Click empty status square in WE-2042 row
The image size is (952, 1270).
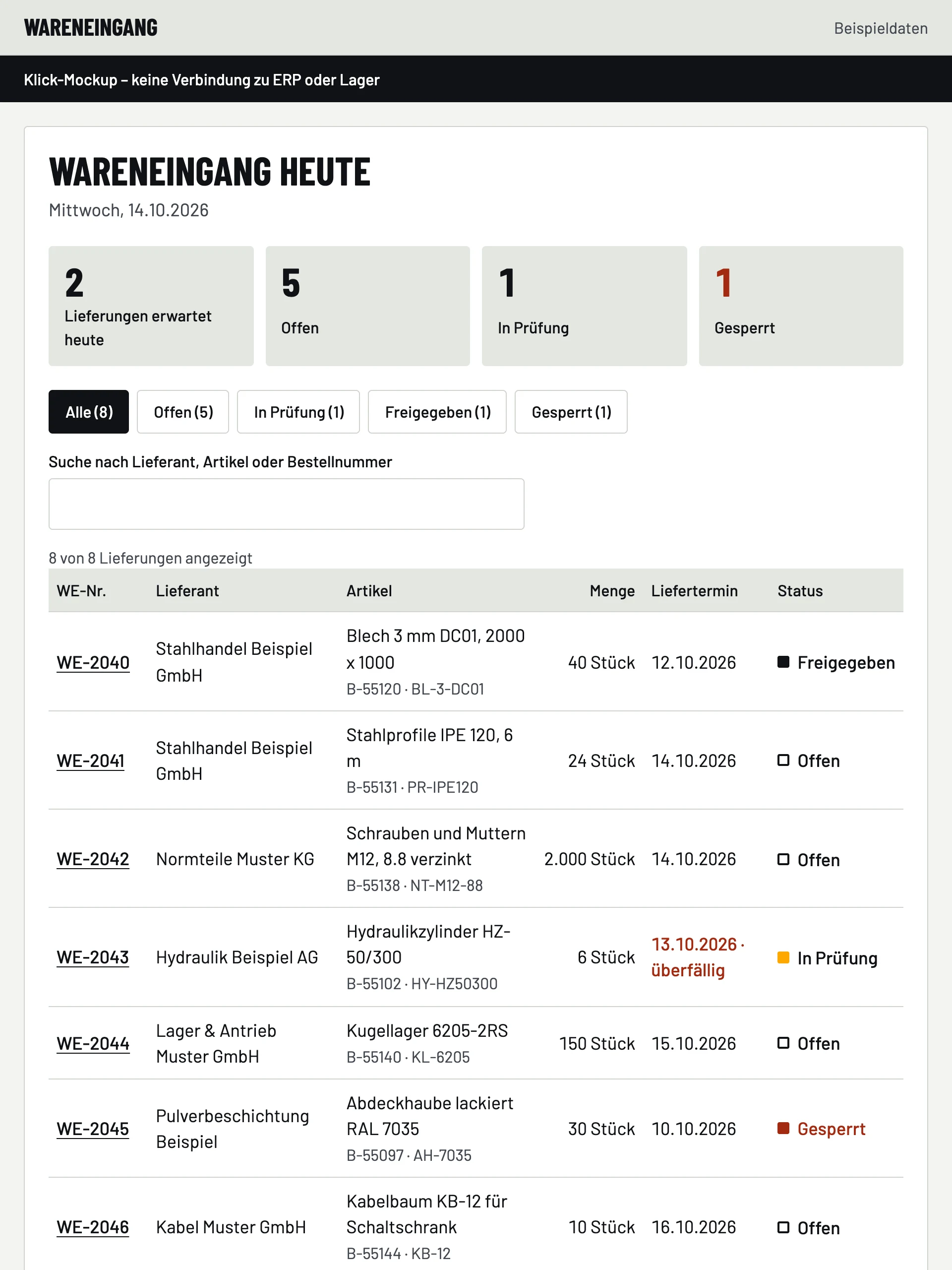coord(783,859)
